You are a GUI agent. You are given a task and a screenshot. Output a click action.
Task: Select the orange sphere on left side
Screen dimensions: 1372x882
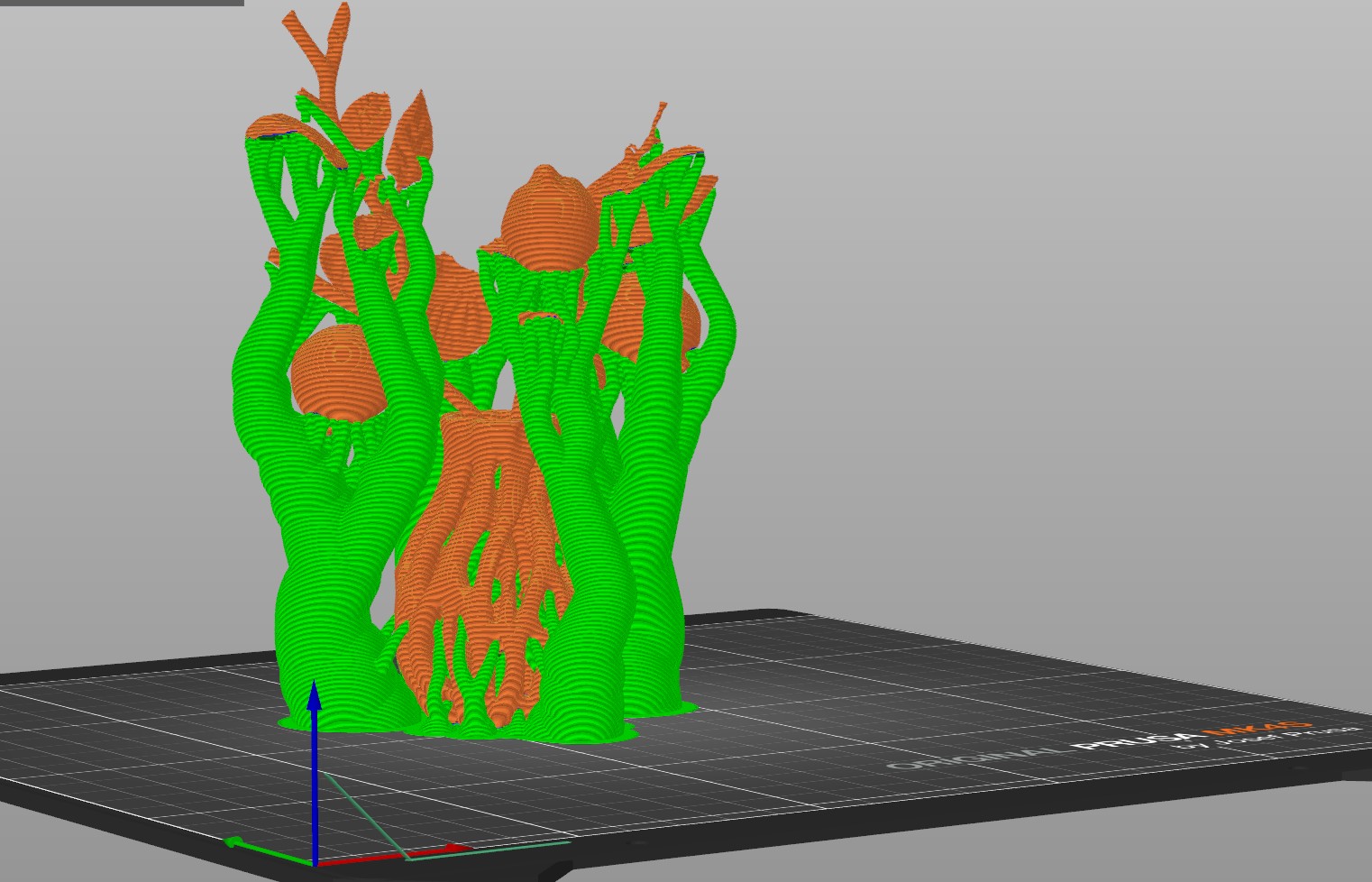pyautogui.click(x=335, y=372)
